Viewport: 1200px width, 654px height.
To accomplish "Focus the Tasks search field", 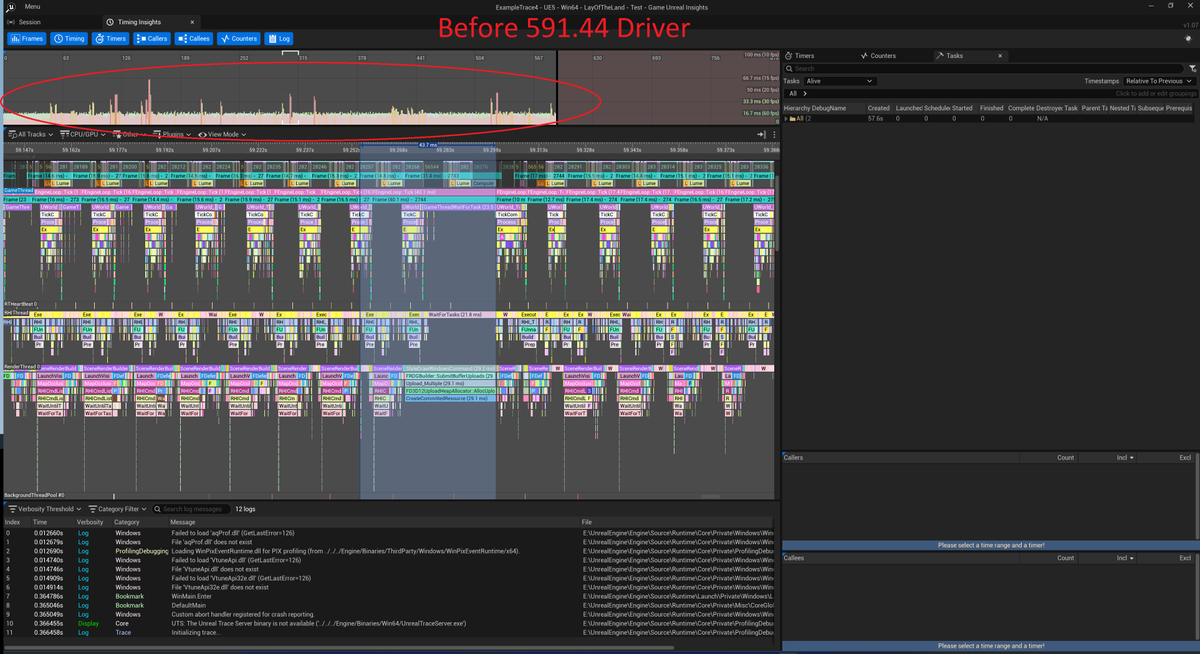I will click(x=983, y=69).
